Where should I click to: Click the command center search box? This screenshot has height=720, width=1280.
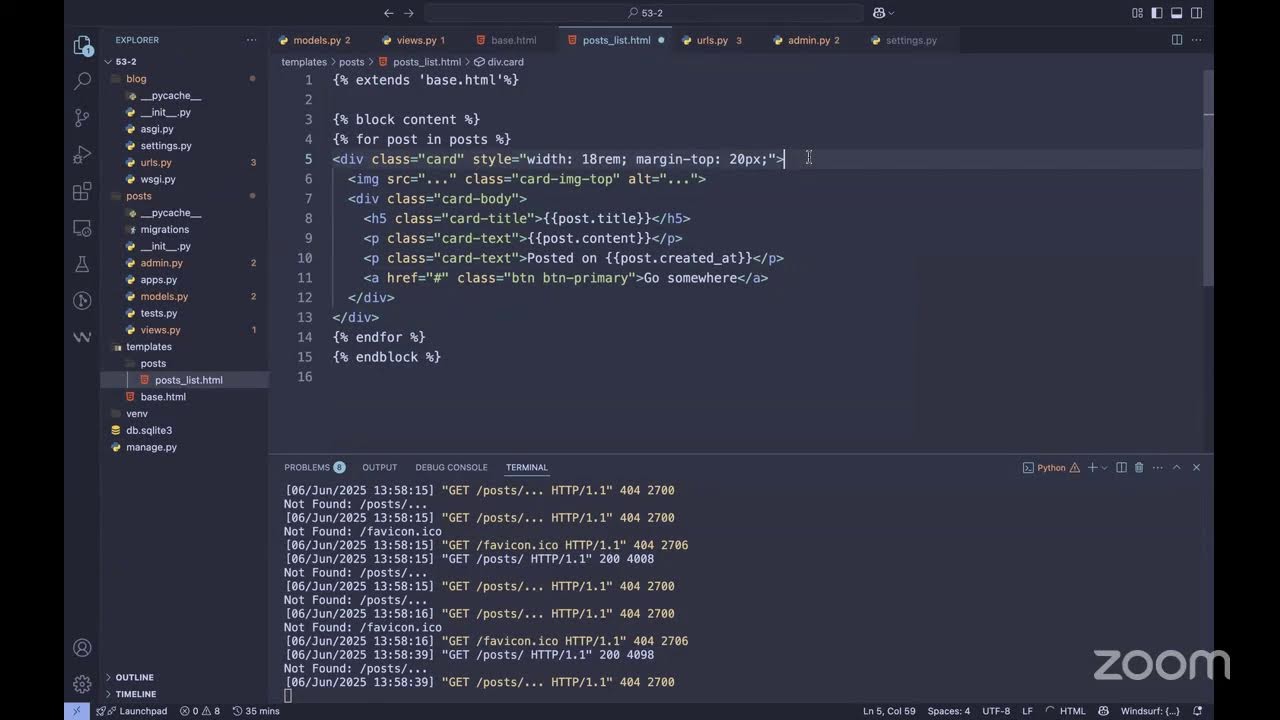644,13
